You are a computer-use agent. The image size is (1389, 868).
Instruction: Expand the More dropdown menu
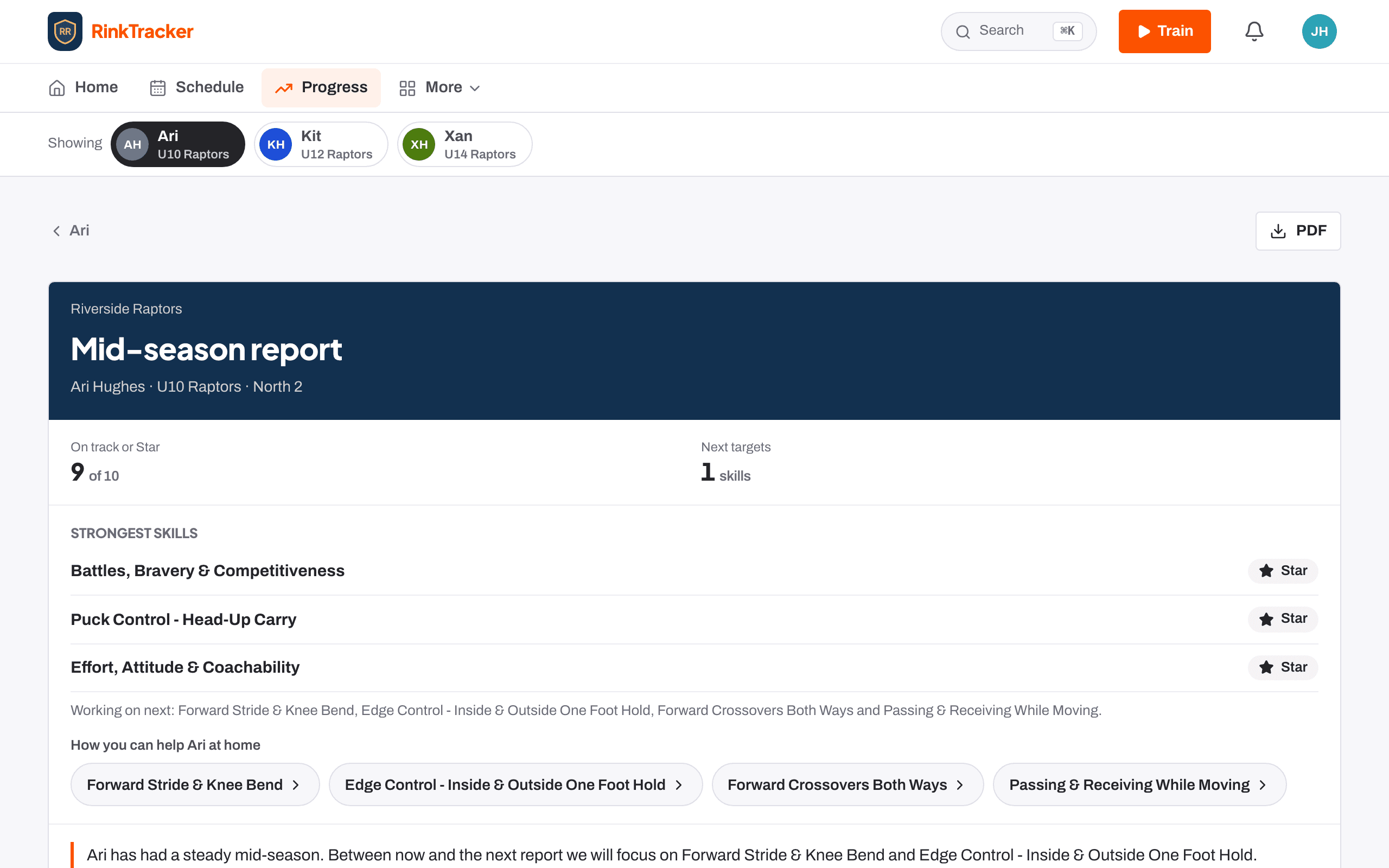pyautogui.click(x=439, y=87)
